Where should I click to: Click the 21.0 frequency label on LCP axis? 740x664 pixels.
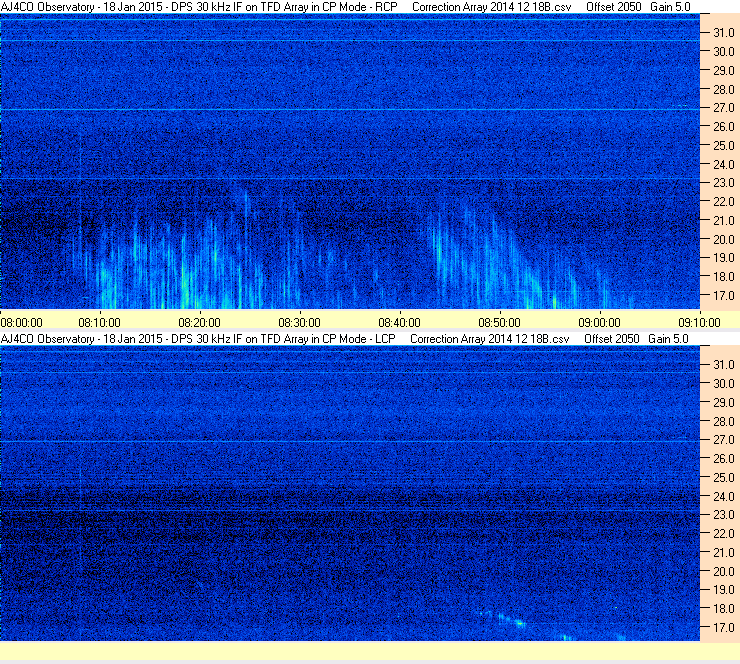723,552
